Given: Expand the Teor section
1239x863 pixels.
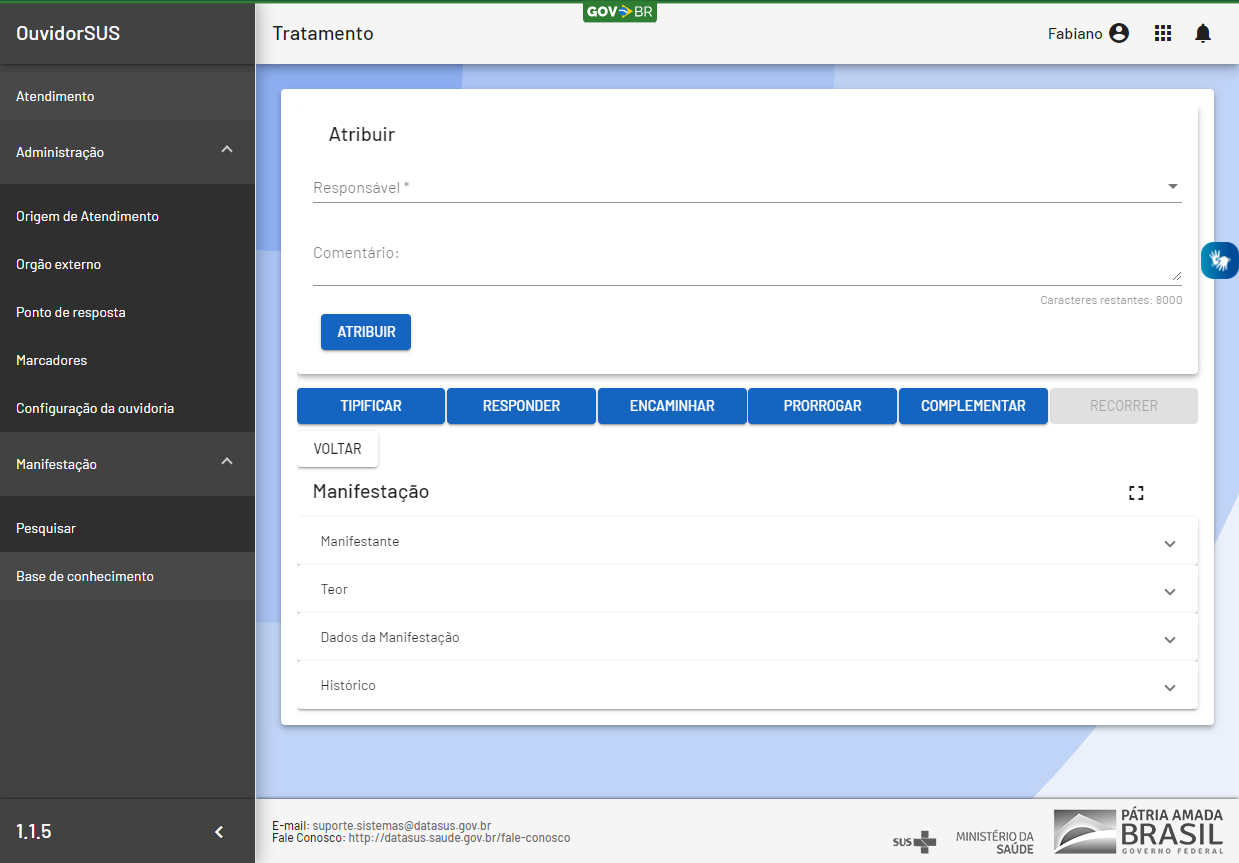Looking at the screenshot, I should [747, 590].
